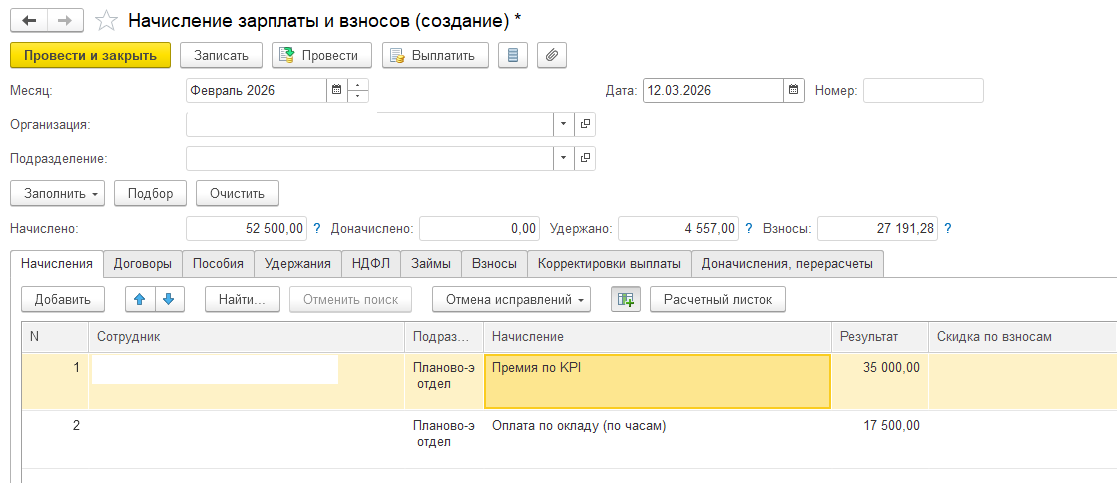Open Отмена исправлений dropdown menu

click(511, 299)
